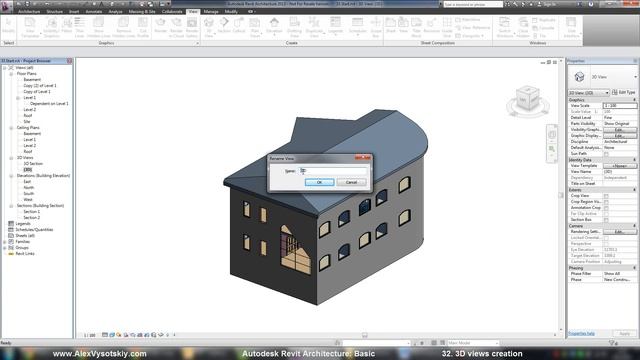Open the Properties help link
This screenshot has height=360, width=640.
coord(581,333)
